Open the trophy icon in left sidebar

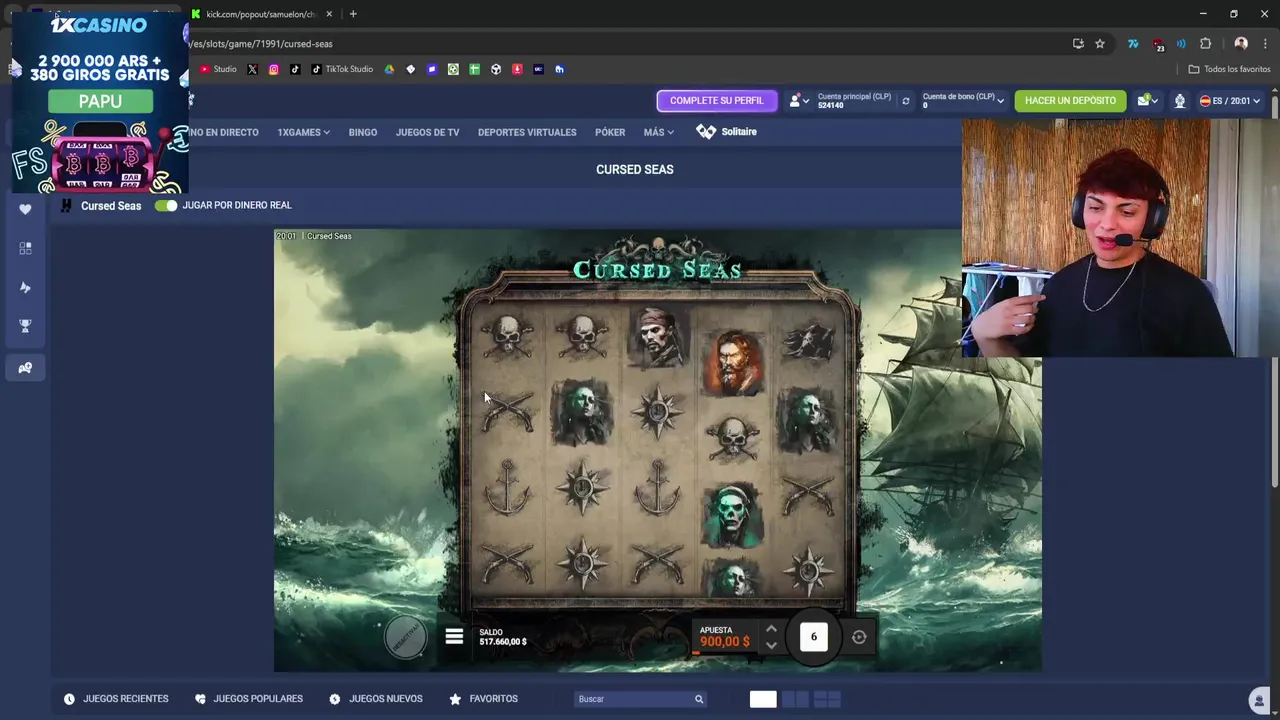coord(25,326)
